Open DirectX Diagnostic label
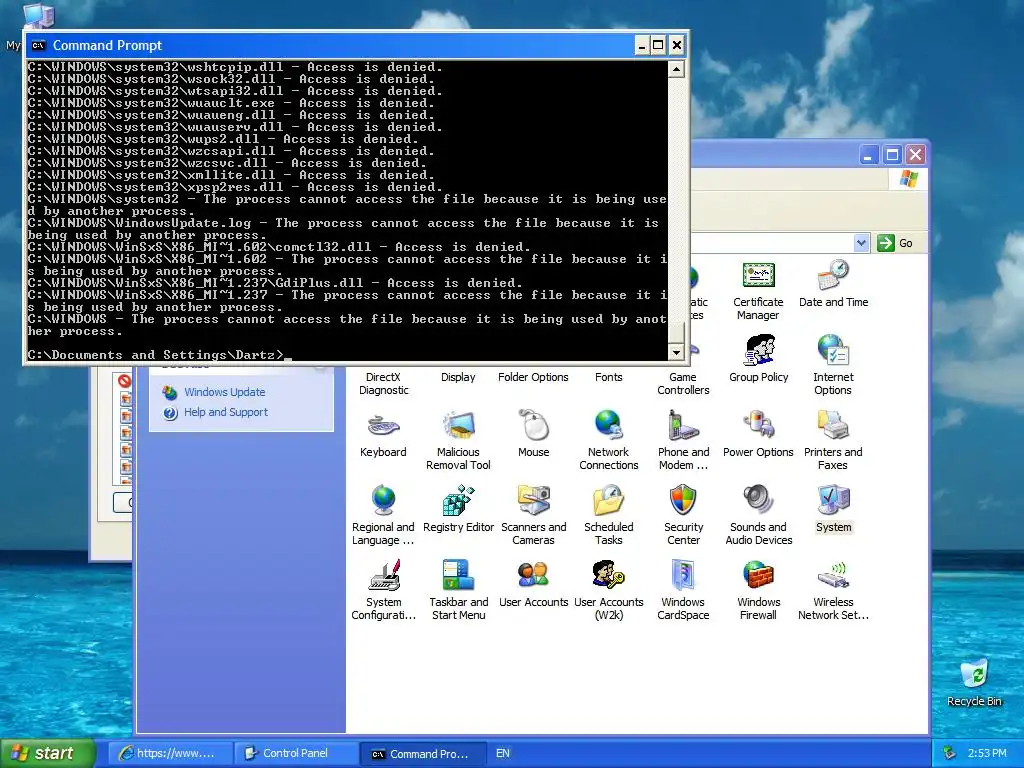The width and height of the screenshot is (1024, 768). click(x=383, y=383)
